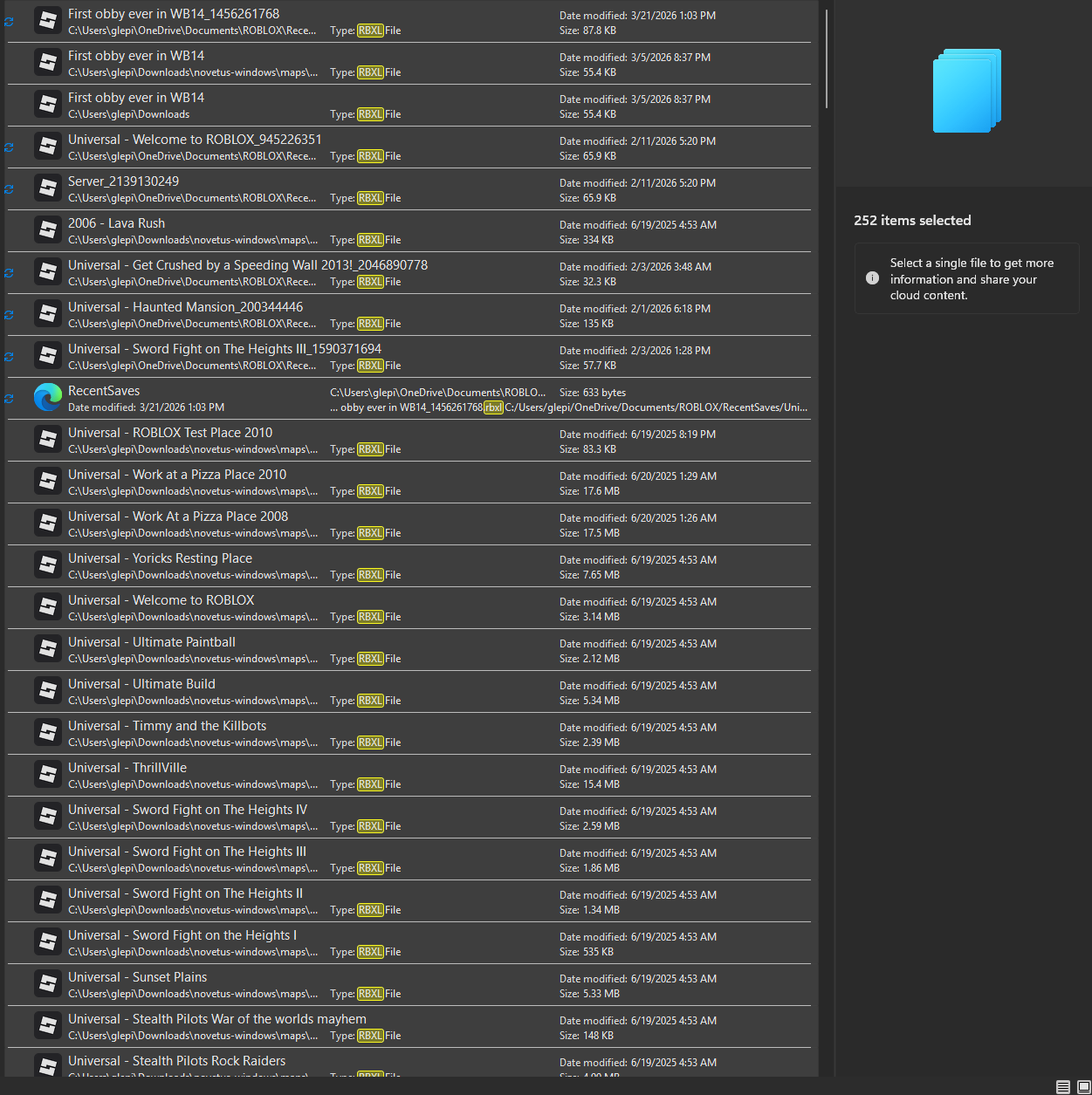1092x1095 pixels.
Task: Click the Roblox icon of Get Crushed by a Speeding Wall 2013
Action: (48, 272)
